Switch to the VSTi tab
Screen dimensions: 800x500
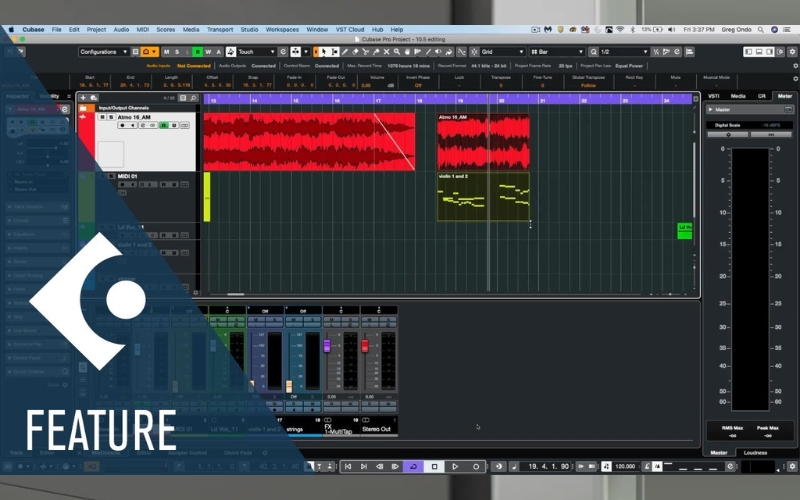pyautogui.click(x=714, y=96)
